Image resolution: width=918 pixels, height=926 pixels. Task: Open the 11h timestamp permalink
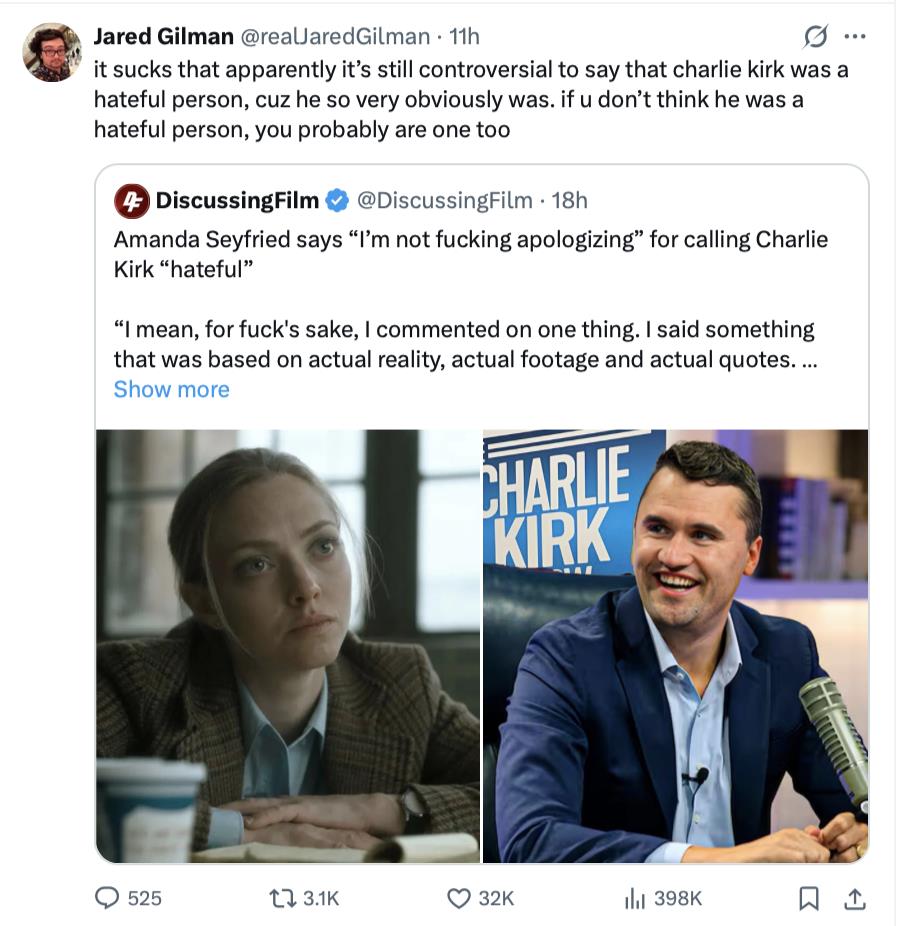(465, 36)
